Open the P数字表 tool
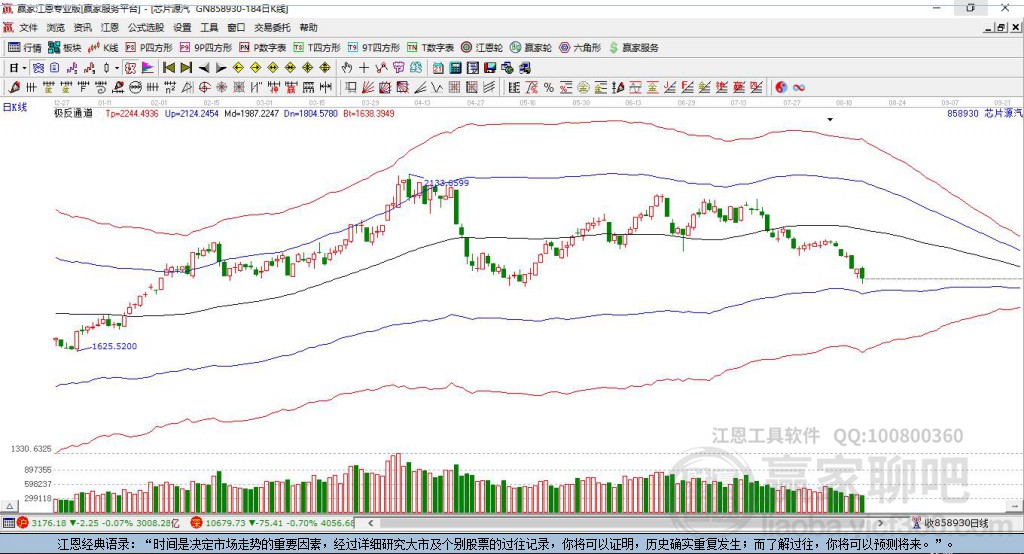The width and height of the screenshot is (1024, 554). (263, 48)
